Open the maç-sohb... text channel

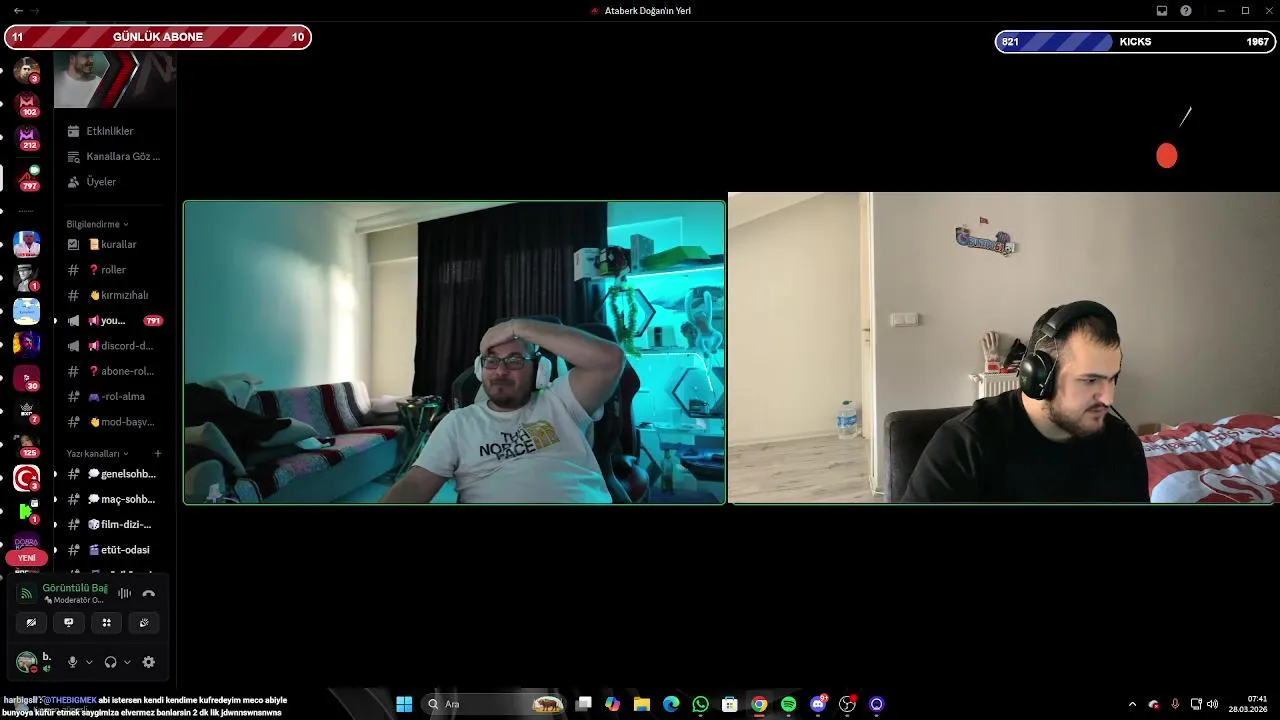[x=113, y=499]
